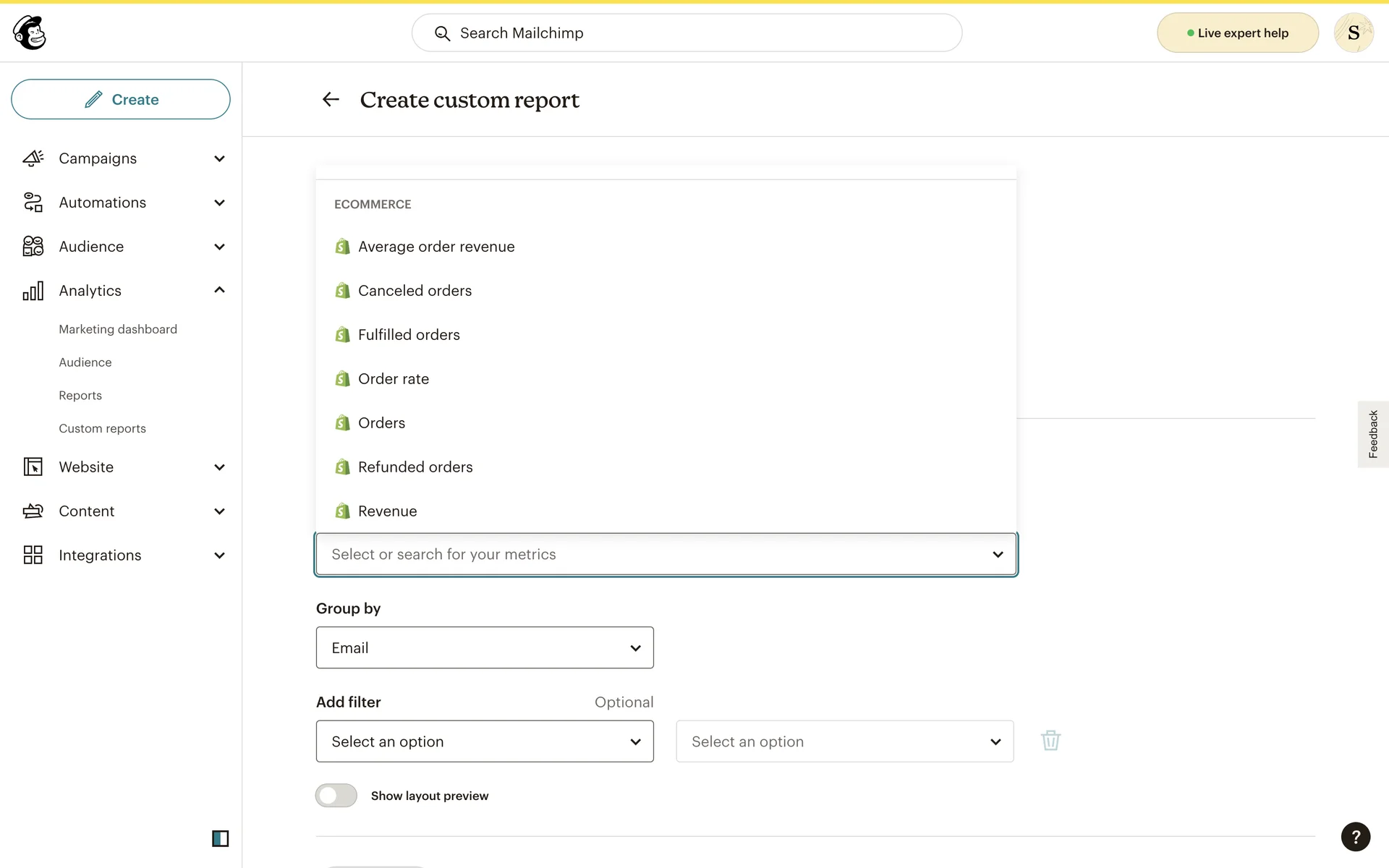Click the Integrations grid icon
Image resolution: width=1389 pixels, height=868 pixels.
tap(33, 555)
